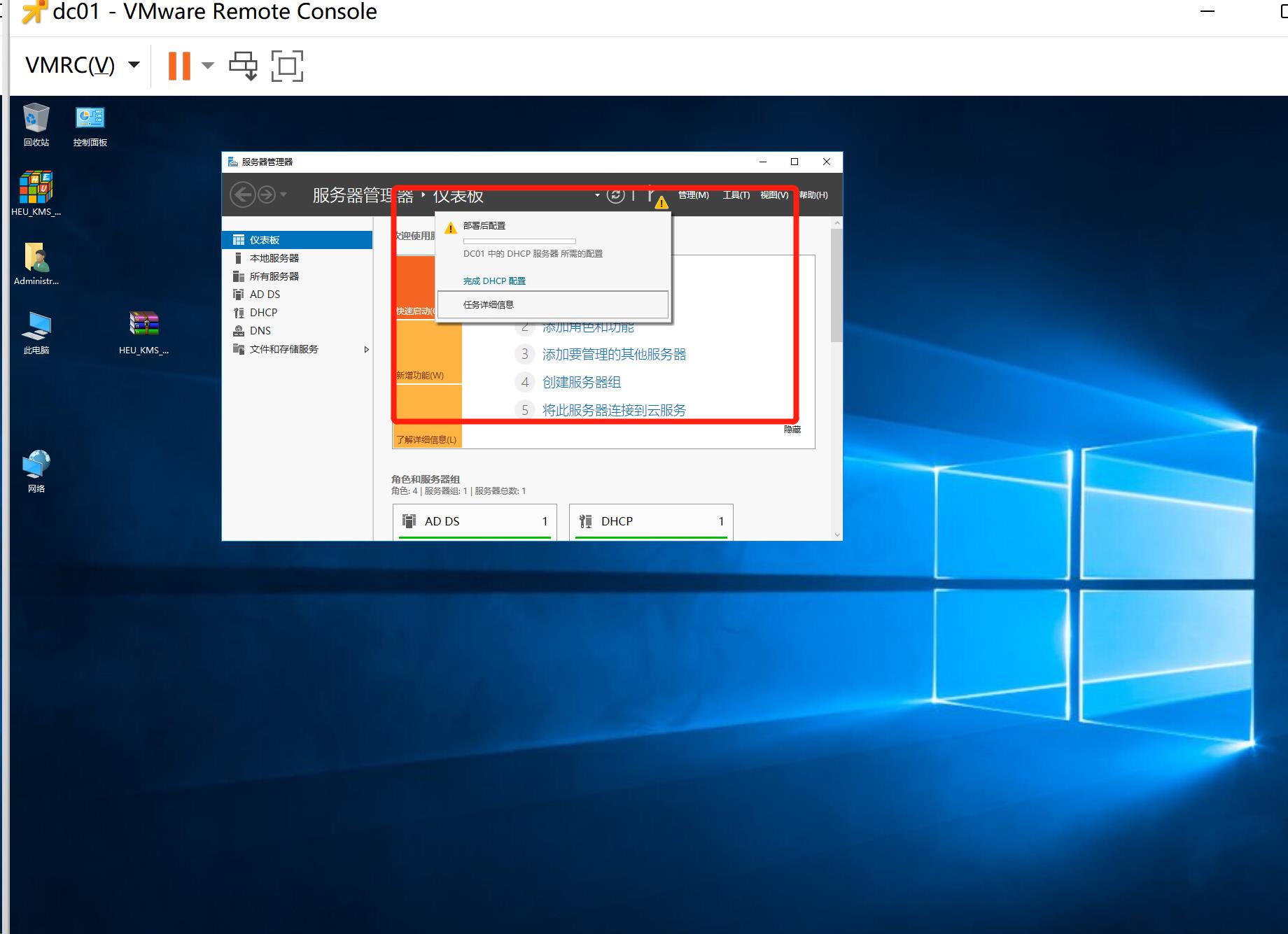Click 创建服务器组 link
Screen dimensions: 1288x934
pos(582,382)
